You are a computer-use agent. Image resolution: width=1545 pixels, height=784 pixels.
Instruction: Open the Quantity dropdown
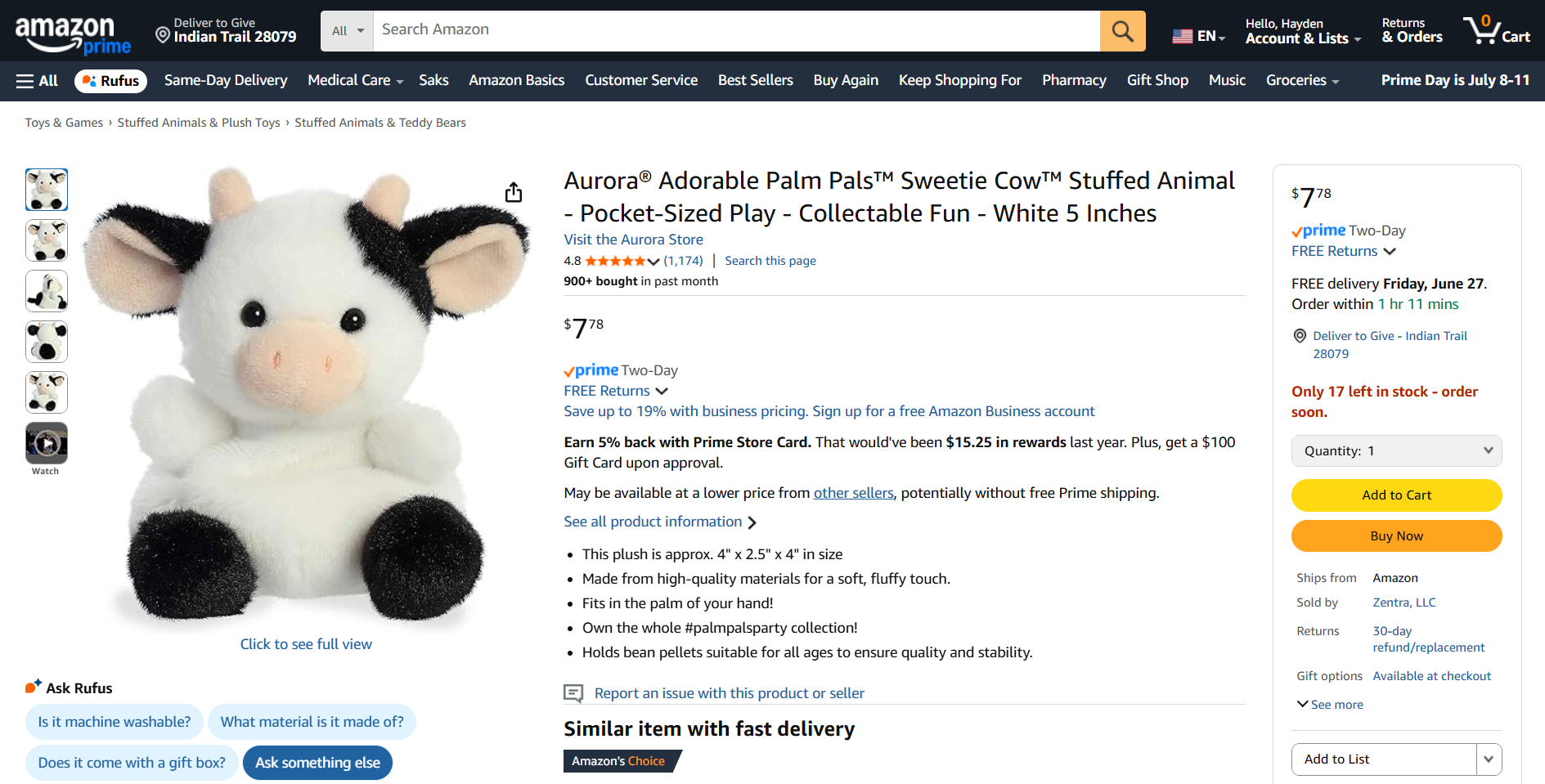pyautogui.click(x=1396, y=450)
